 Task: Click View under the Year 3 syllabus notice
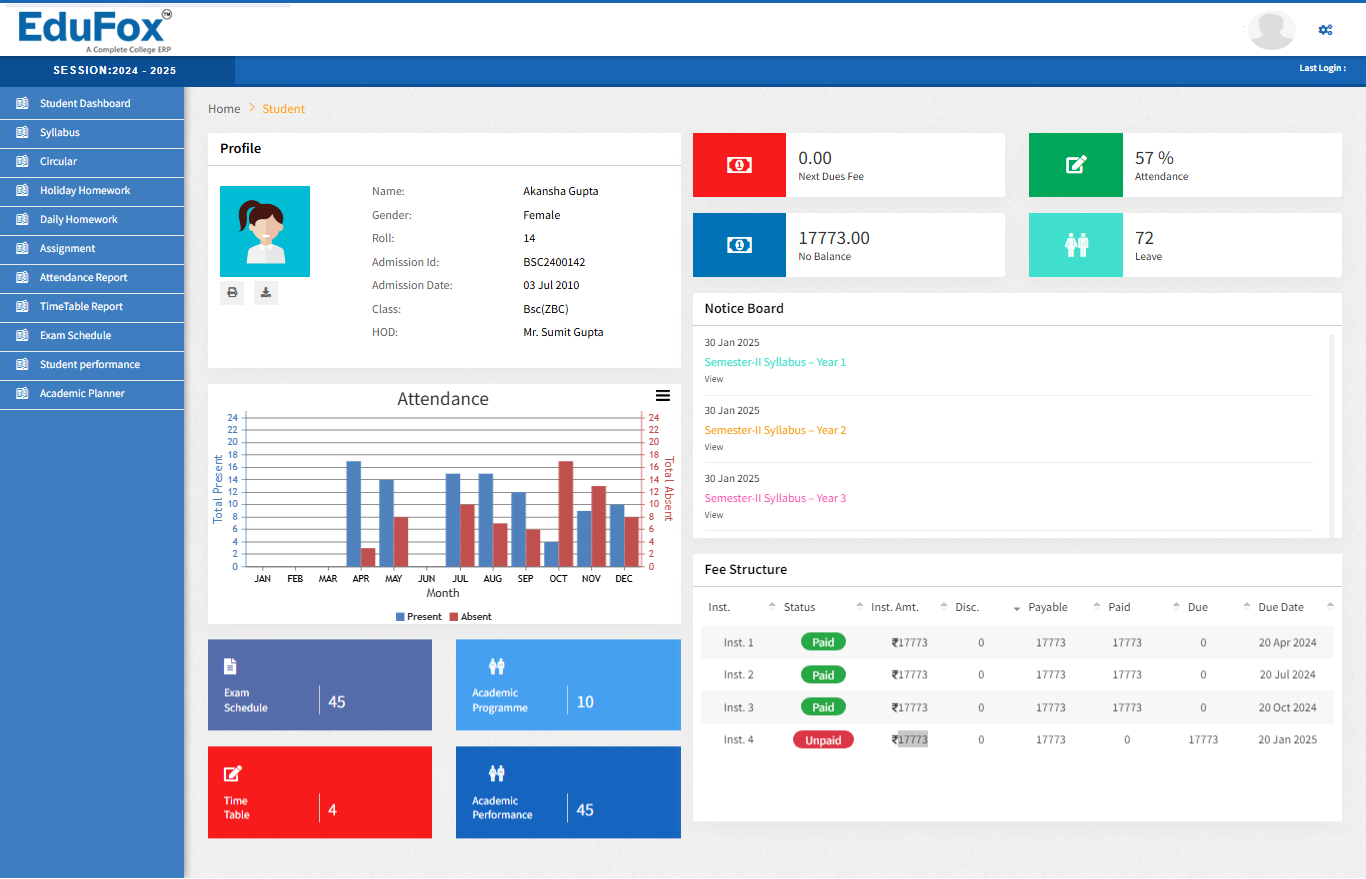coord(713,515)
